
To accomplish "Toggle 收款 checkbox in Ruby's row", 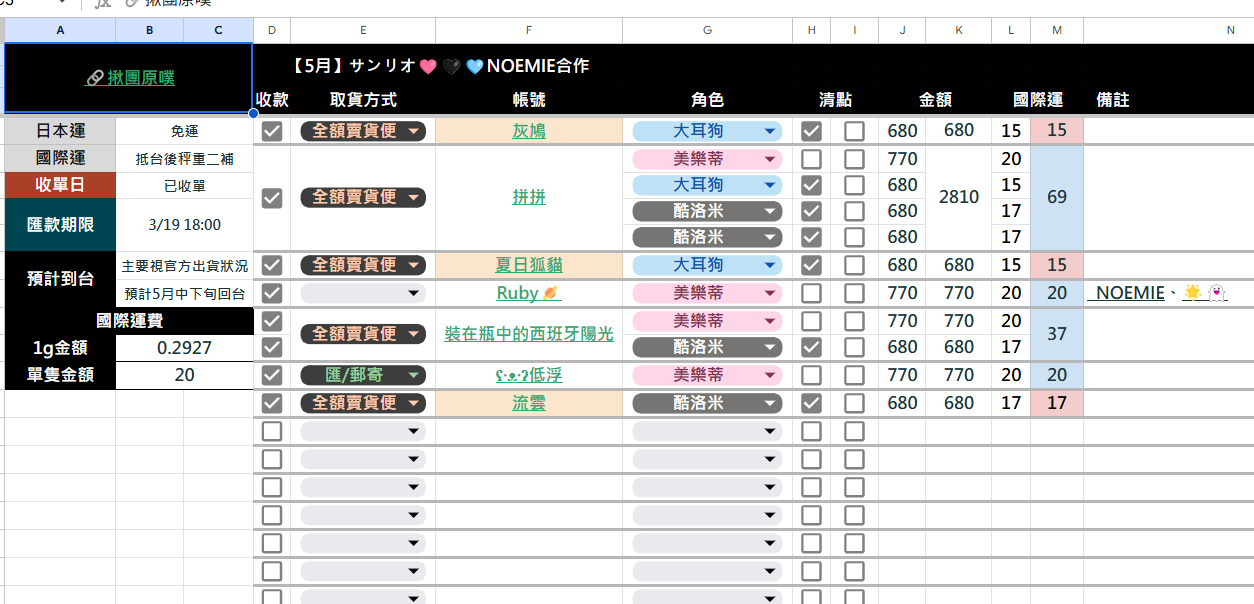I will click(x=271, y=293).
